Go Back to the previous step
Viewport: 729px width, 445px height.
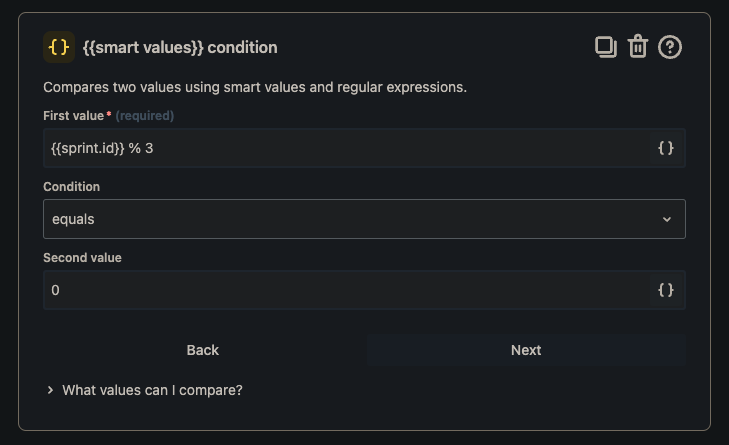(203, 350)
